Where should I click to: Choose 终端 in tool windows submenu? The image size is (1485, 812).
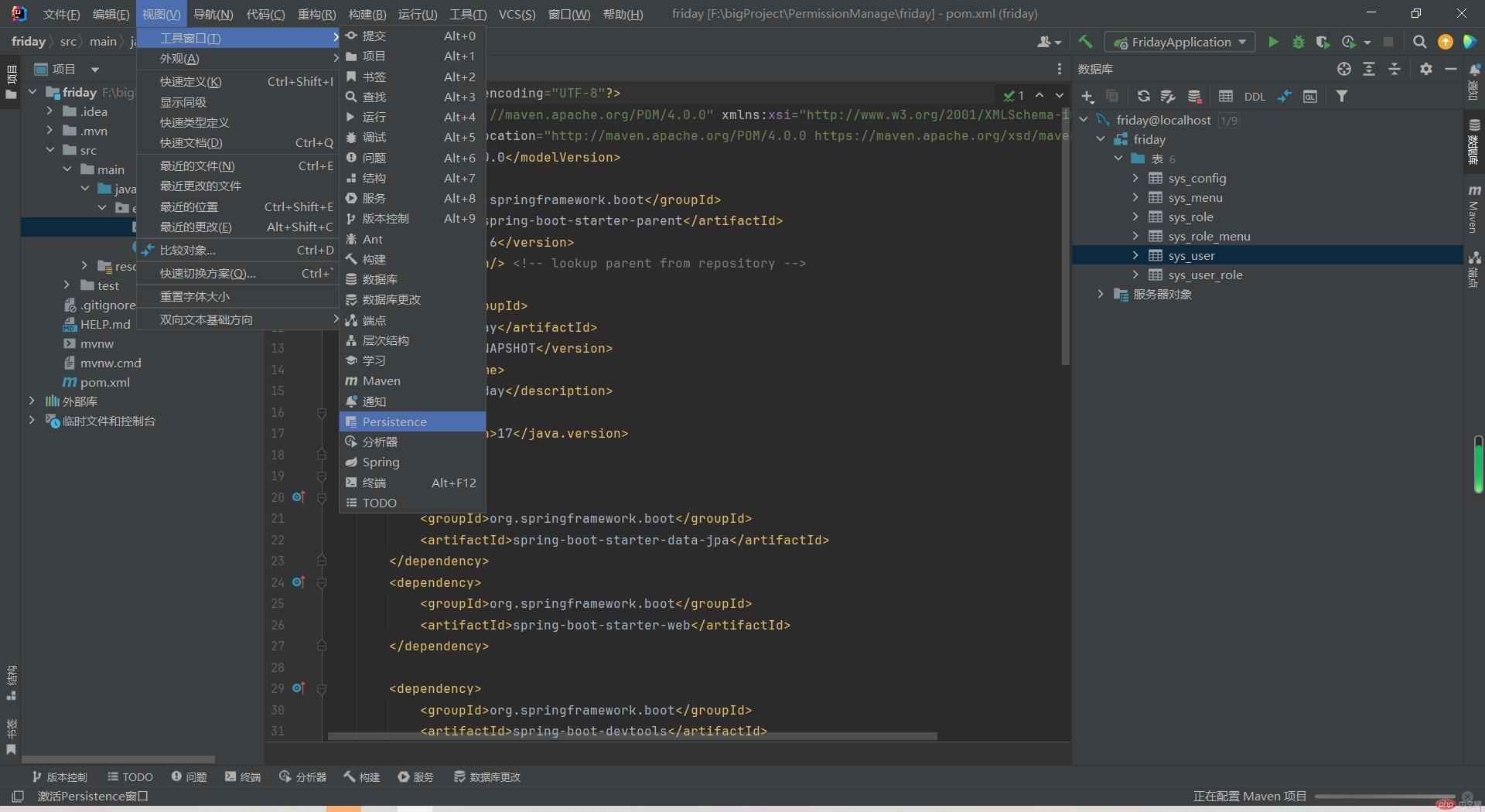[412, 483]
